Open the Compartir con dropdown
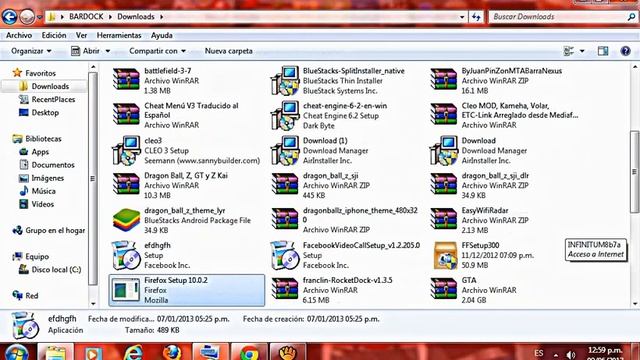This screenshot has height=360, width=640. 158,51
